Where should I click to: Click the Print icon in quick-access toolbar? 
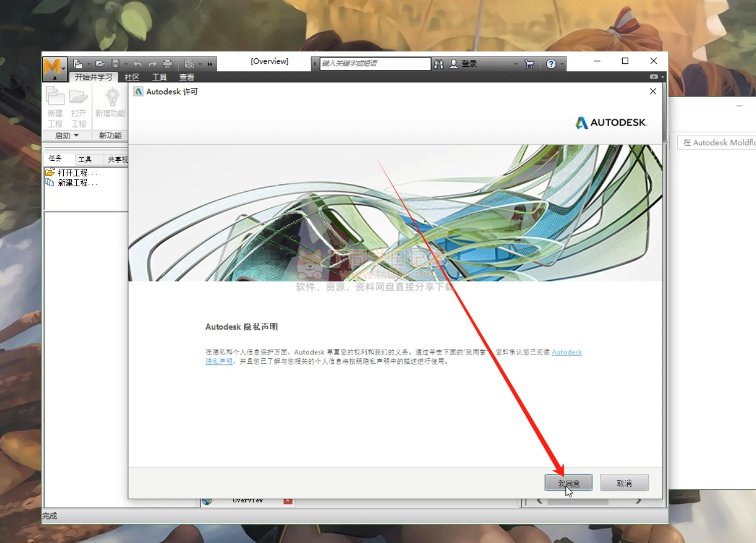tap(167, 64)
